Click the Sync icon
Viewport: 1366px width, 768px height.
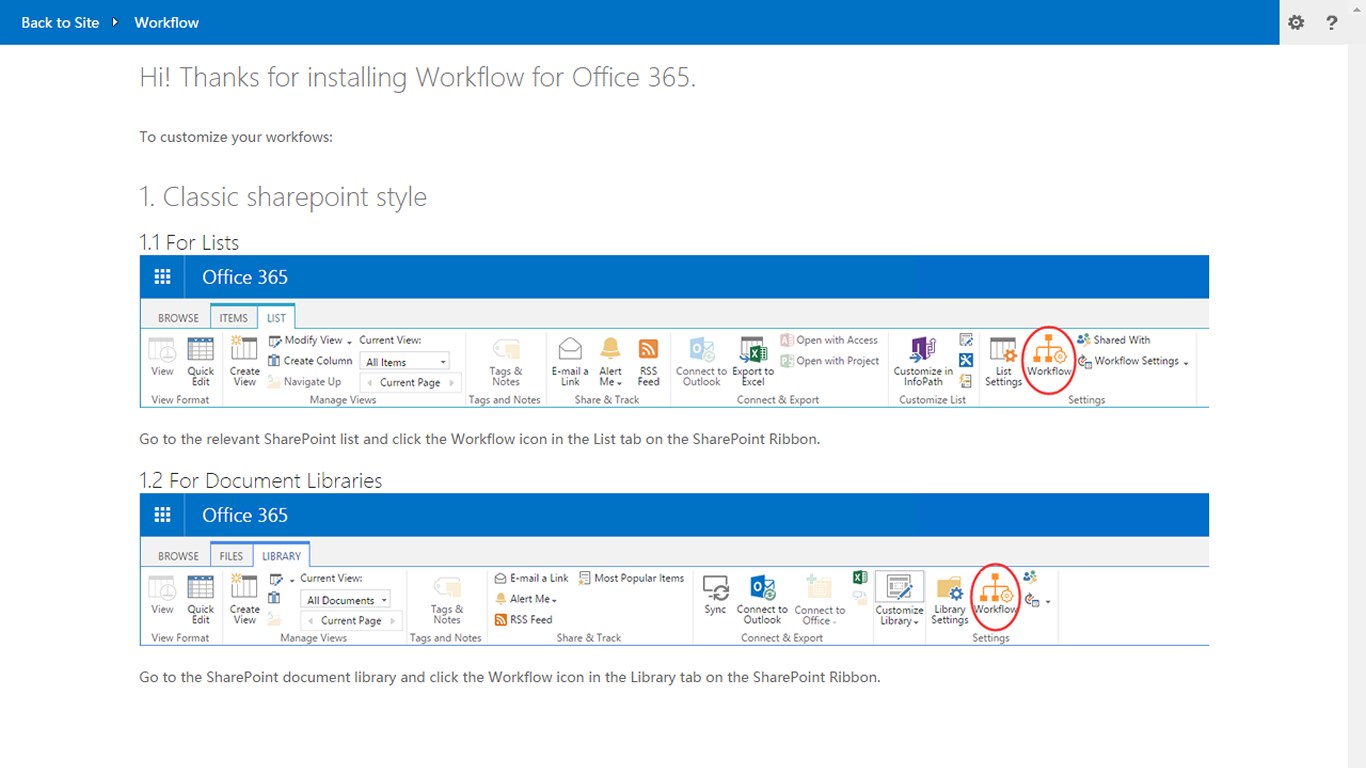pyautogui.click(x=715, y=595)
